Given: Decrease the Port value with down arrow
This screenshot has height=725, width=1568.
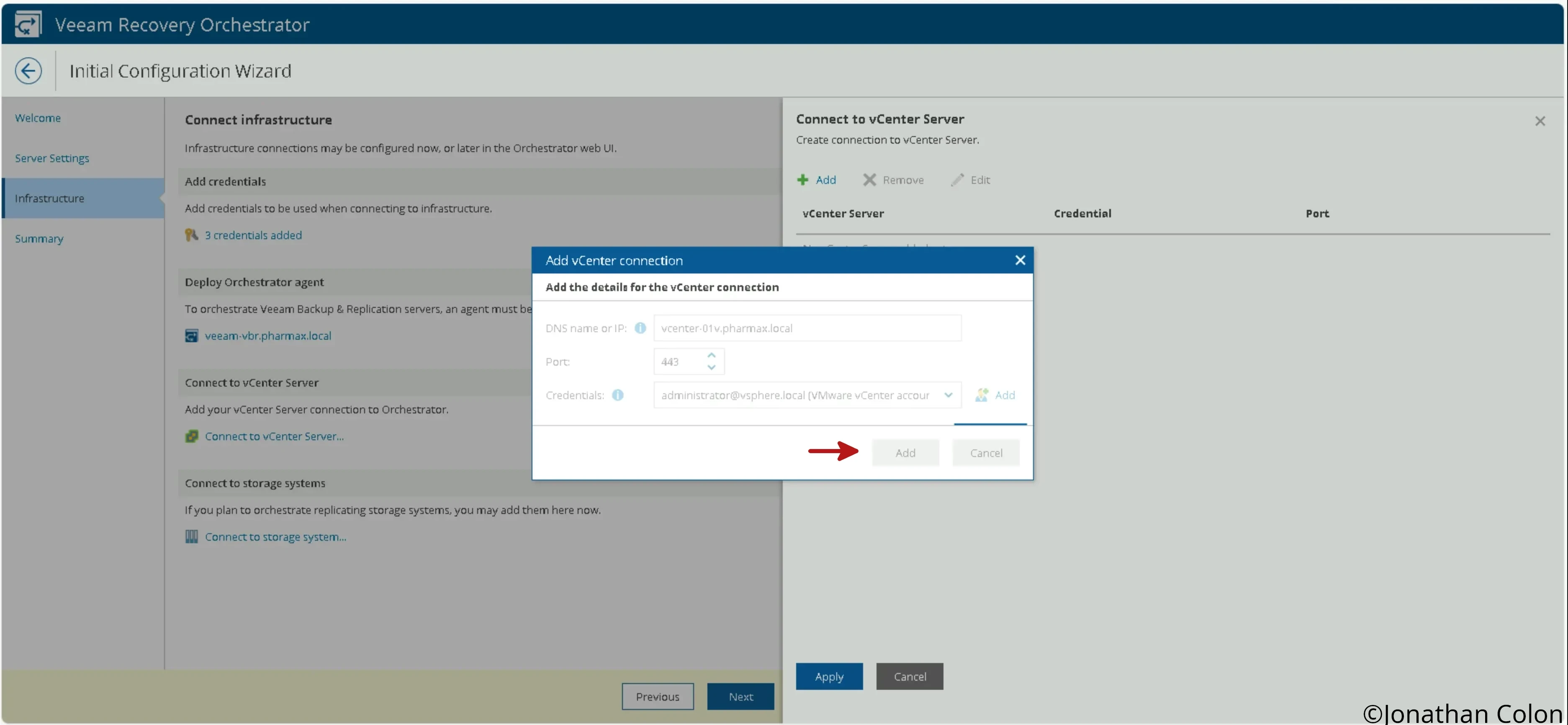Looking at the screenshot, I should [x=711, y=367].
